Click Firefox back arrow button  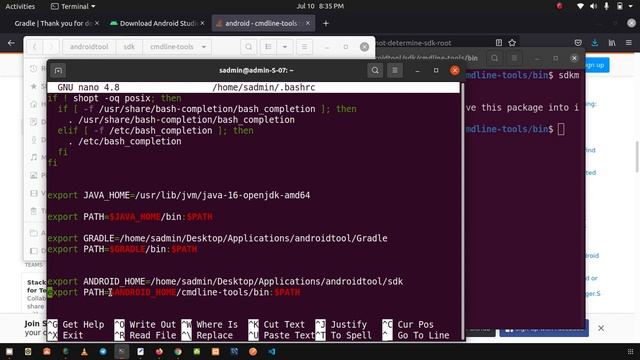click(x=11, y=43)
